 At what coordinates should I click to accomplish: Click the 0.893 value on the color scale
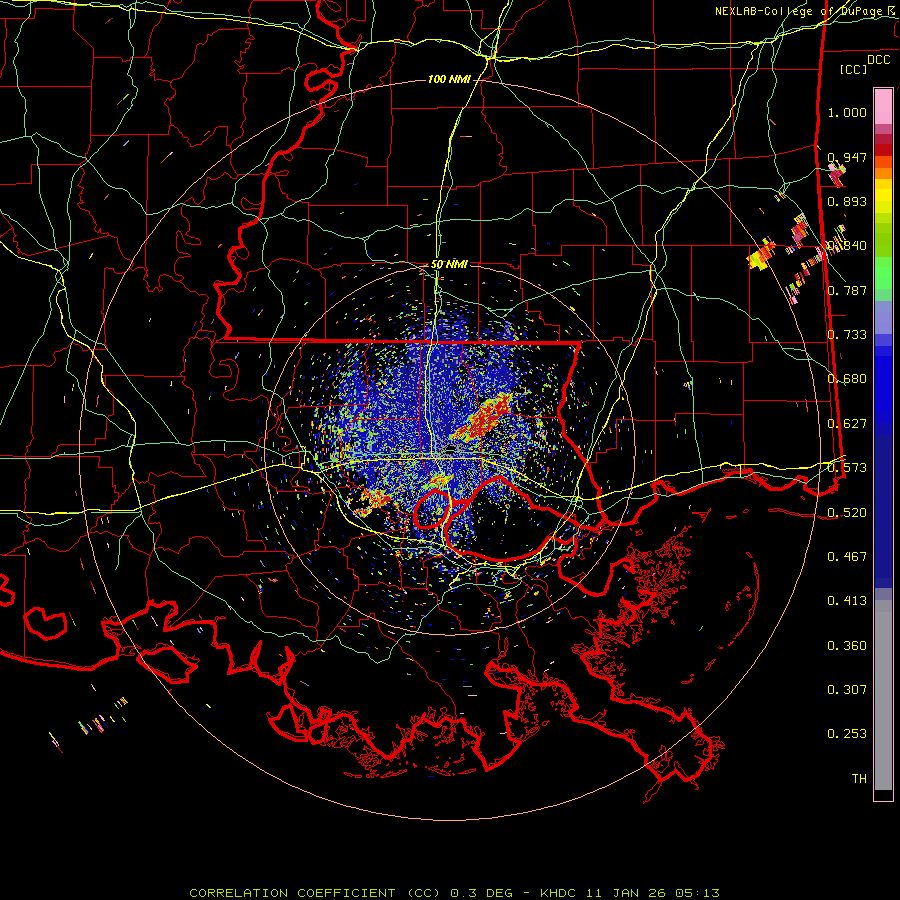pos(847,201)
